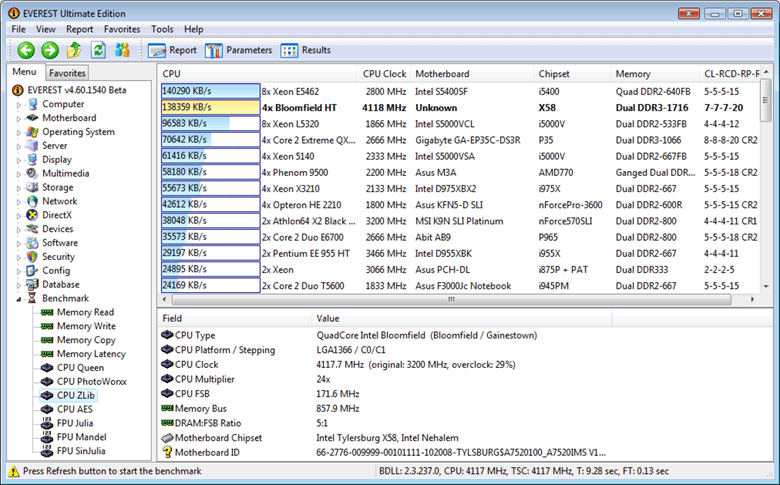Click the results list horizontal scrollbar thumb
This screenshot has height=485, width=780.
click(451, 299)
